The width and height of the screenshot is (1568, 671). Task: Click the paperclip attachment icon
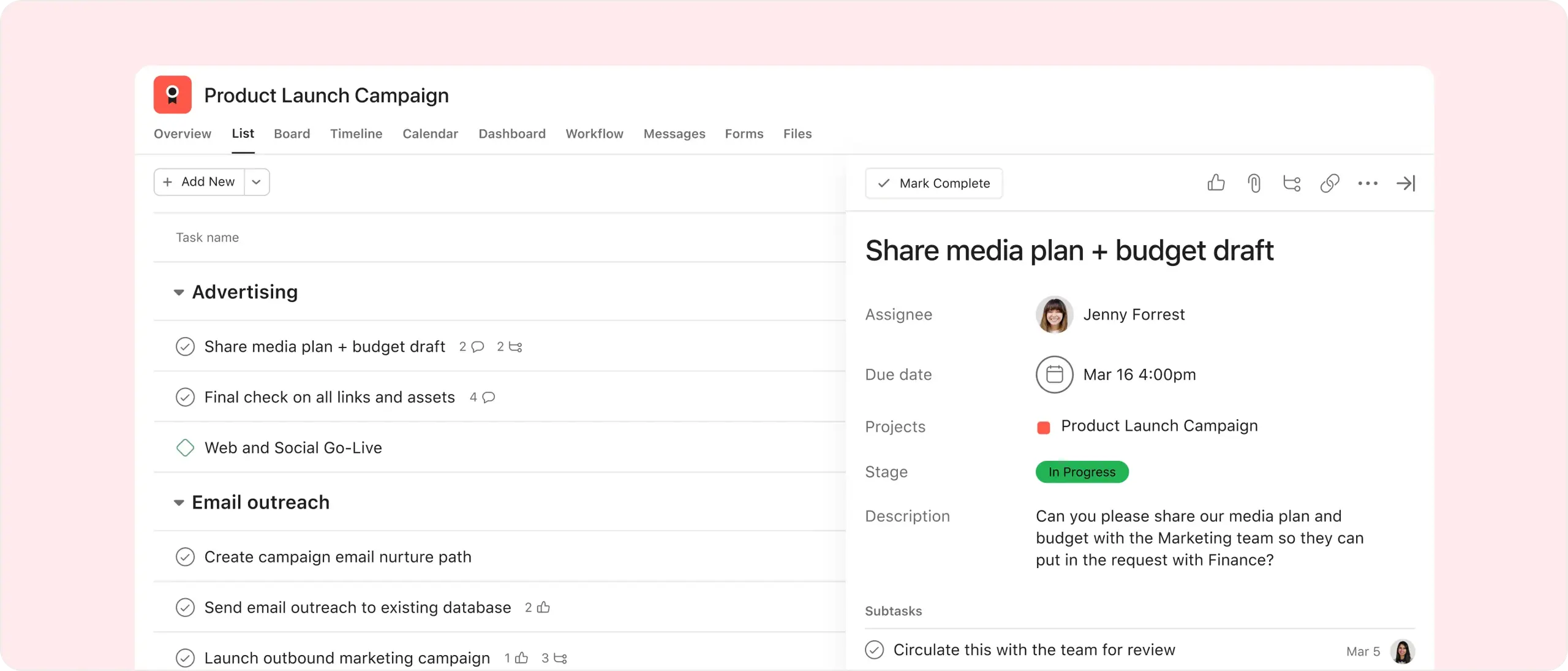[1254, 183]
